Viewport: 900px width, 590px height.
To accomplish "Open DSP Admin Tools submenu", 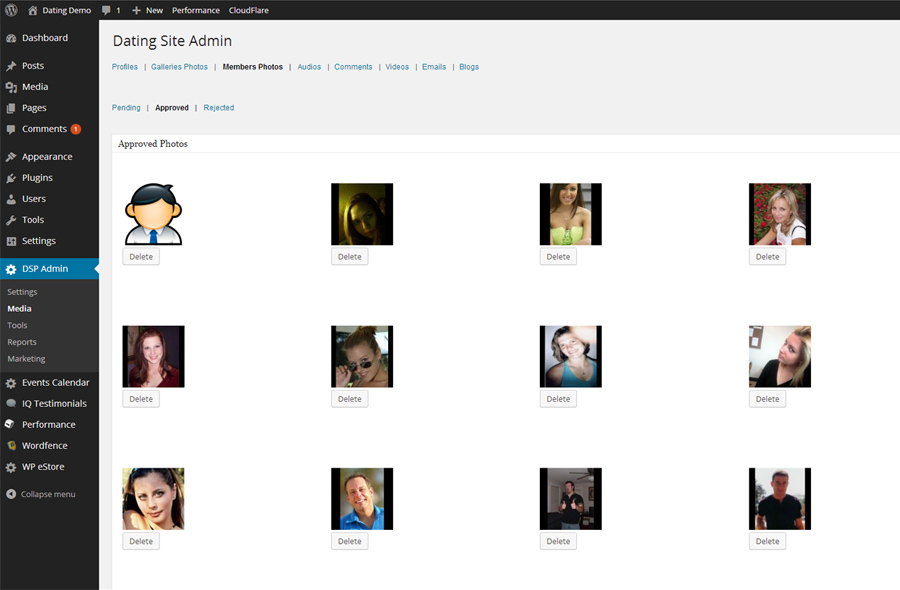I will pos(17,325).
